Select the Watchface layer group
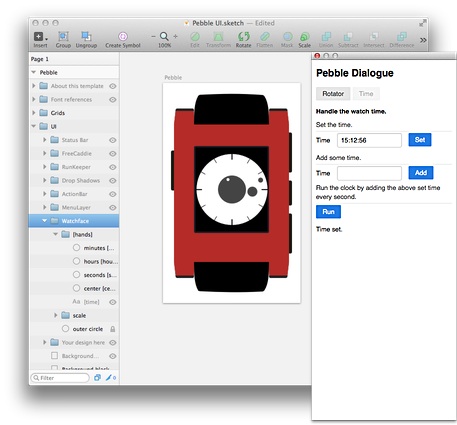457x425 pixels. click(x=74, y=221)
